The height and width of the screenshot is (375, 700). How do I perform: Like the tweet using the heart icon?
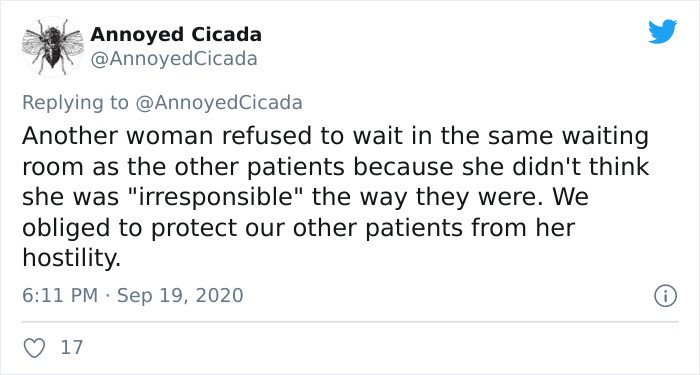(34, 348)
